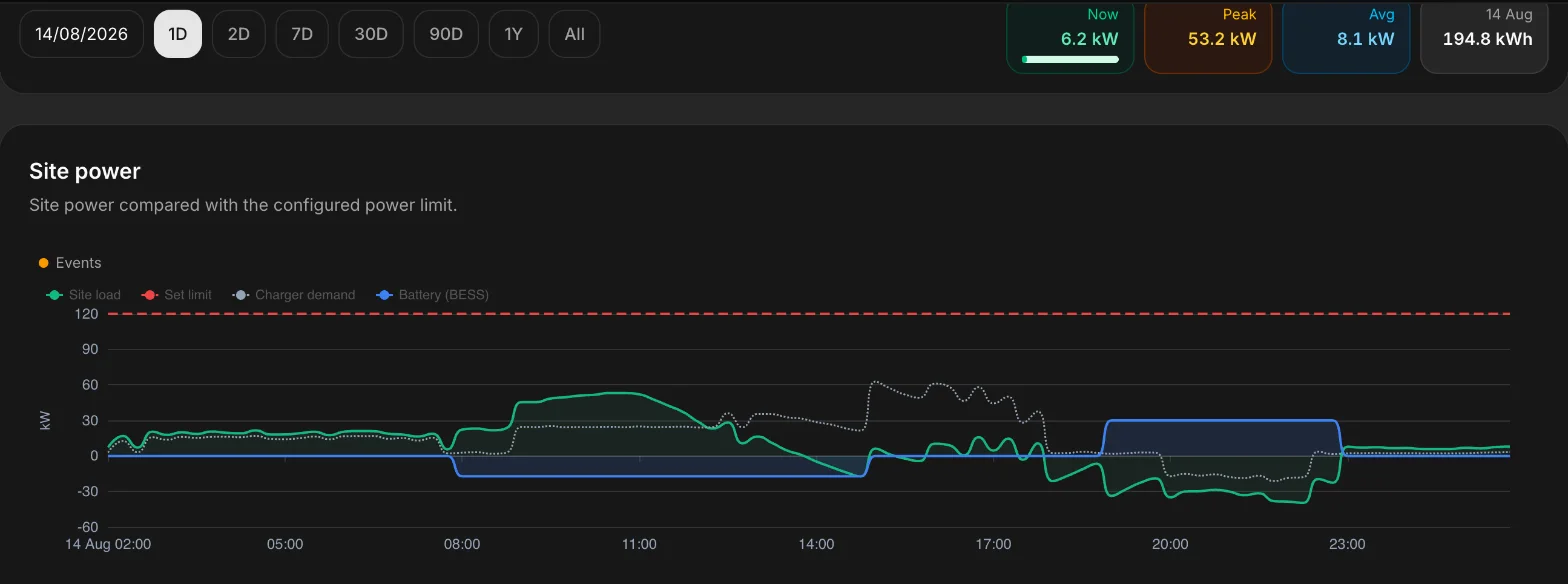The width and height of the screenshot is (1568, 584).
Task: Click the 90 y-axis value
Action: (x=90, y=350)
